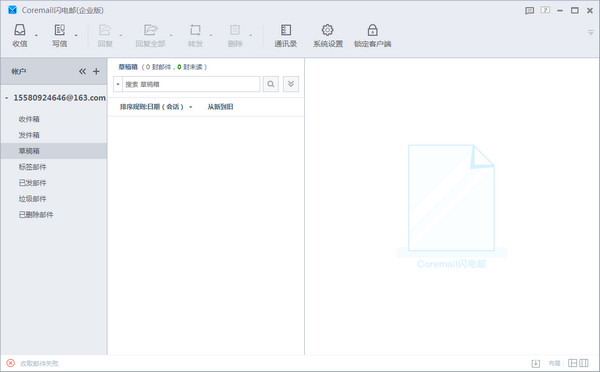The width and height of the screenshot is (600, 372).
Task: Lock client with 锁定客户端 padlock icon
Action: coord(372,30)
